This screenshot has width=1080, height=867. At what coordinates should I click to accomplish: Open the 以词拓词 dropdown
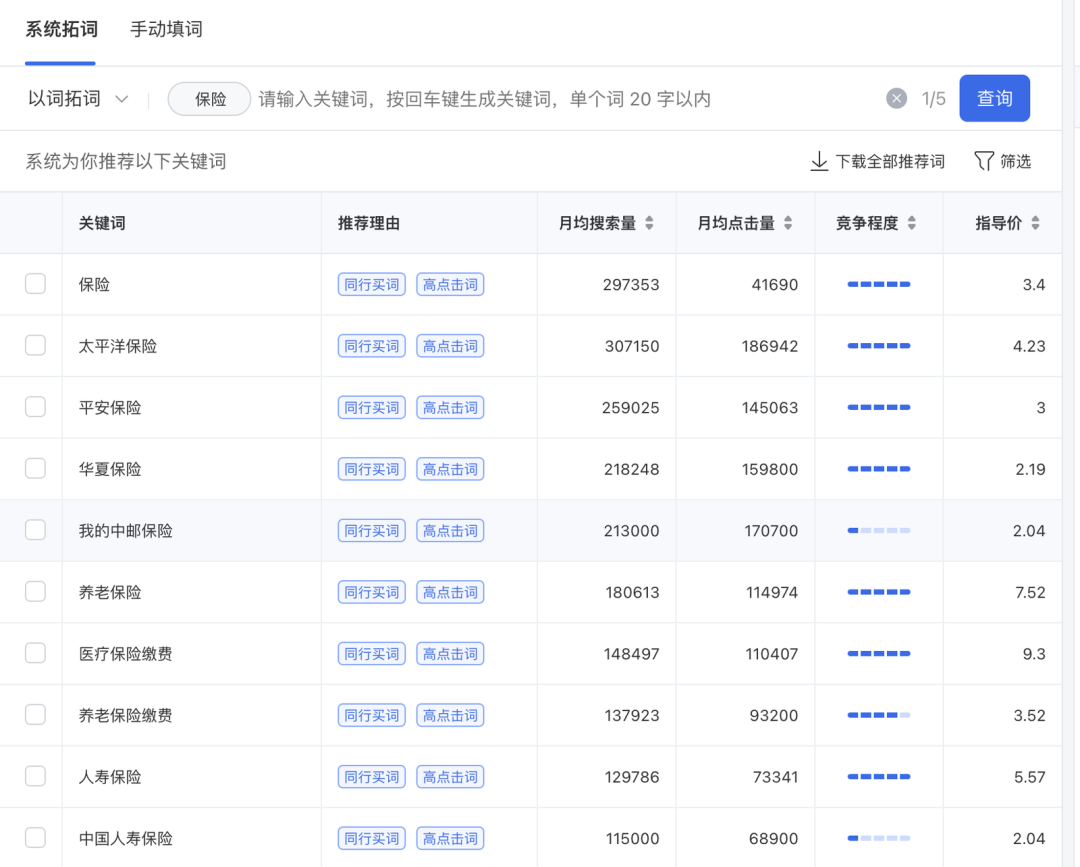tap(79, 98)
